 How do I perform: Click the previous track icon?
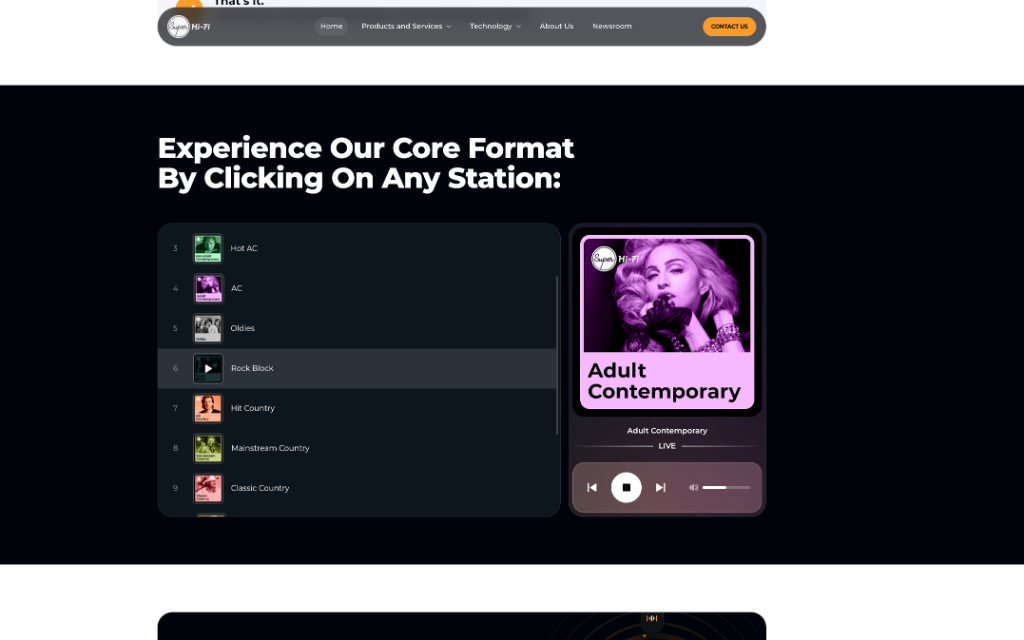[x=592, y=487]
